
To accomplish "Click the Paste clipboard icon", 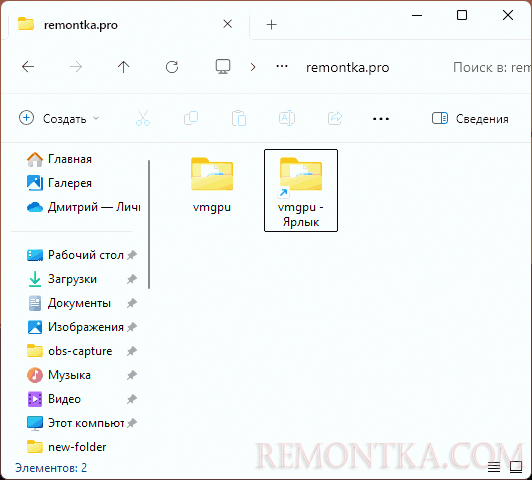I will [239, 118].
